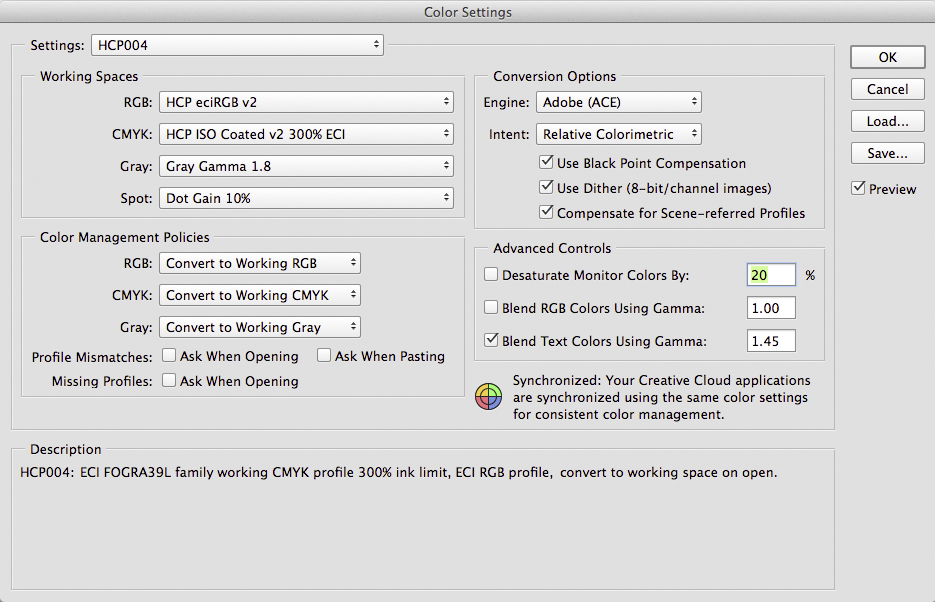Click the Save... button
Image resolution: width=935 pixels, height=602 pixels.
pyautogui.click(x=888, y=153)
